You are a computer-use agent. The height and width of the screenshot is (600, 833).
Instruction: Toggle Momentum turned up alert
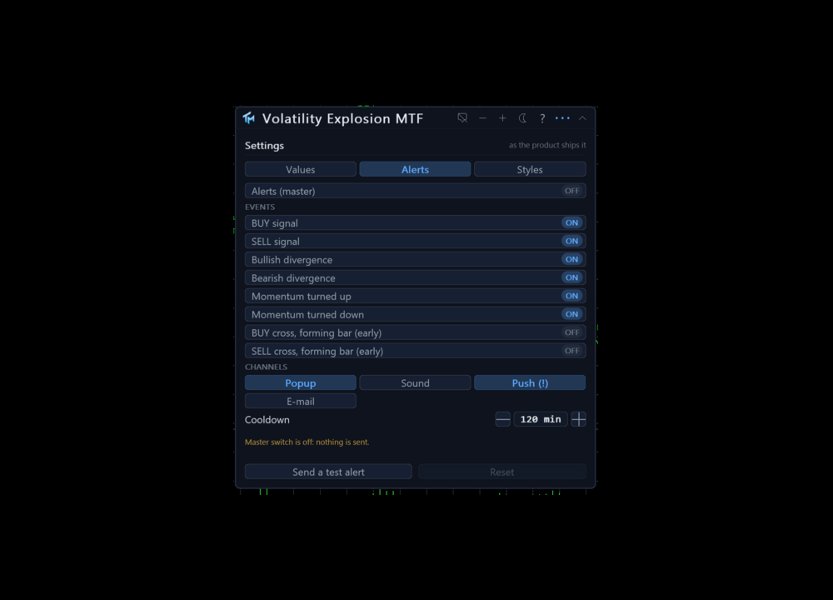pyautogui.click(x=415, y=296)
